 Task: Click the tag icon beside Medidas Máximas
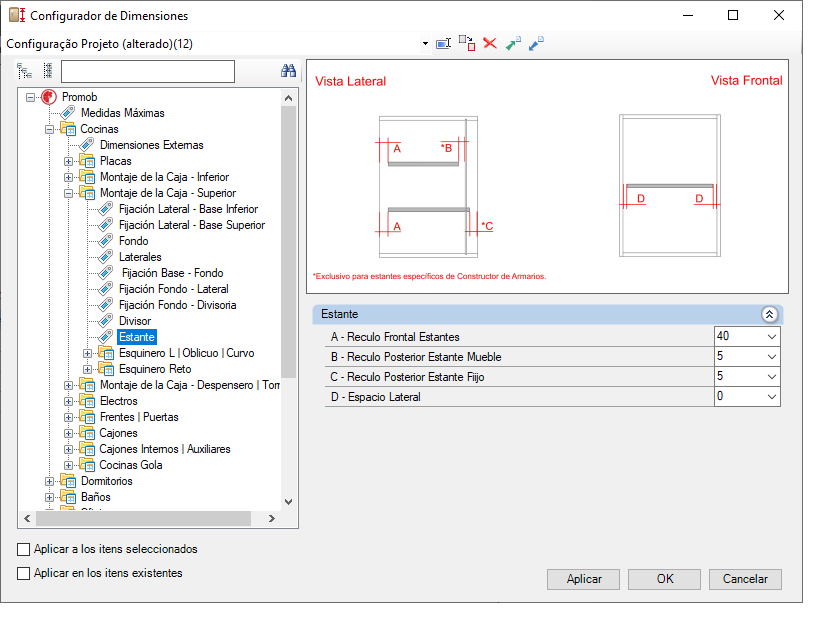(68, 113)
